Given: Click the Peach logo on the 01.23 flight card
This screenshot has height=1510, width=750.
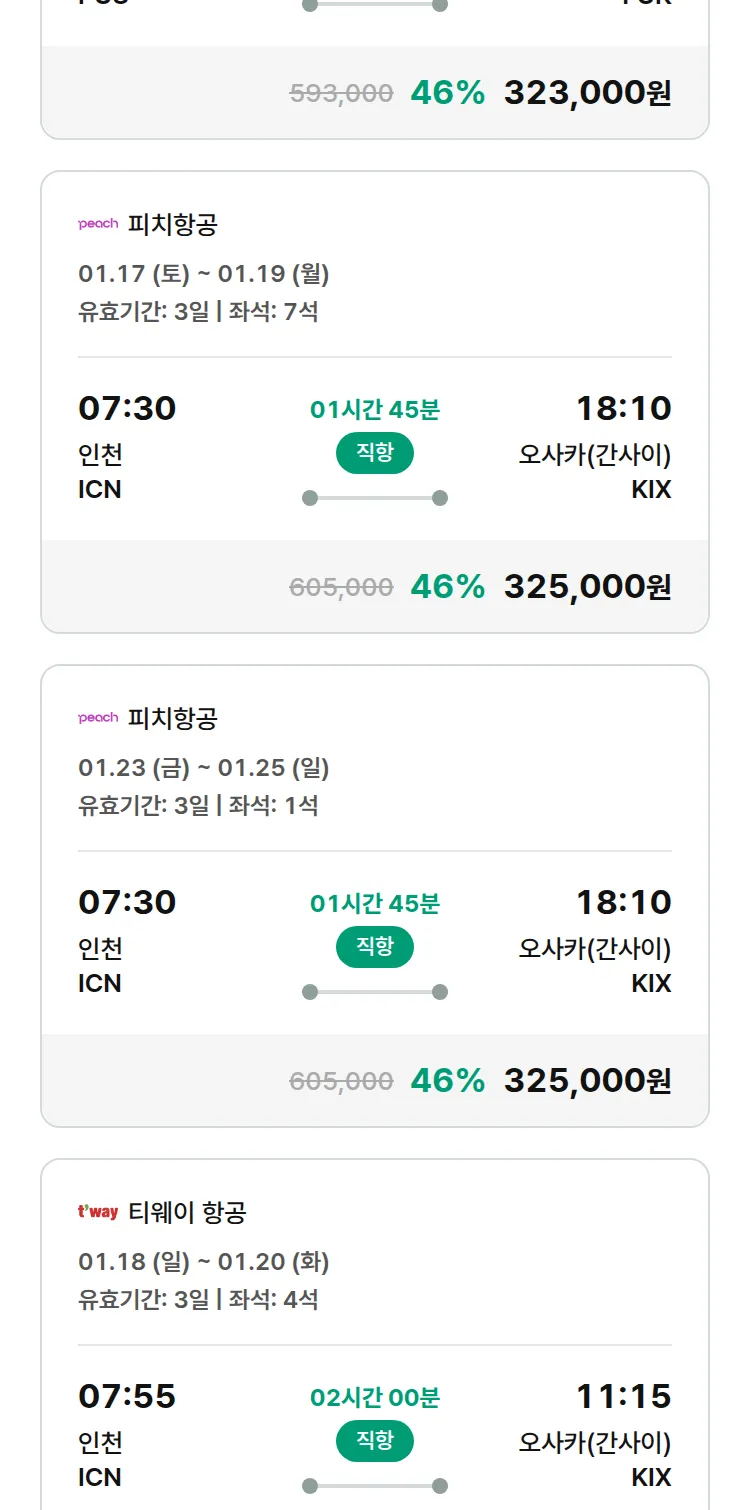Looking at the screenshot, I should (98, 718).
